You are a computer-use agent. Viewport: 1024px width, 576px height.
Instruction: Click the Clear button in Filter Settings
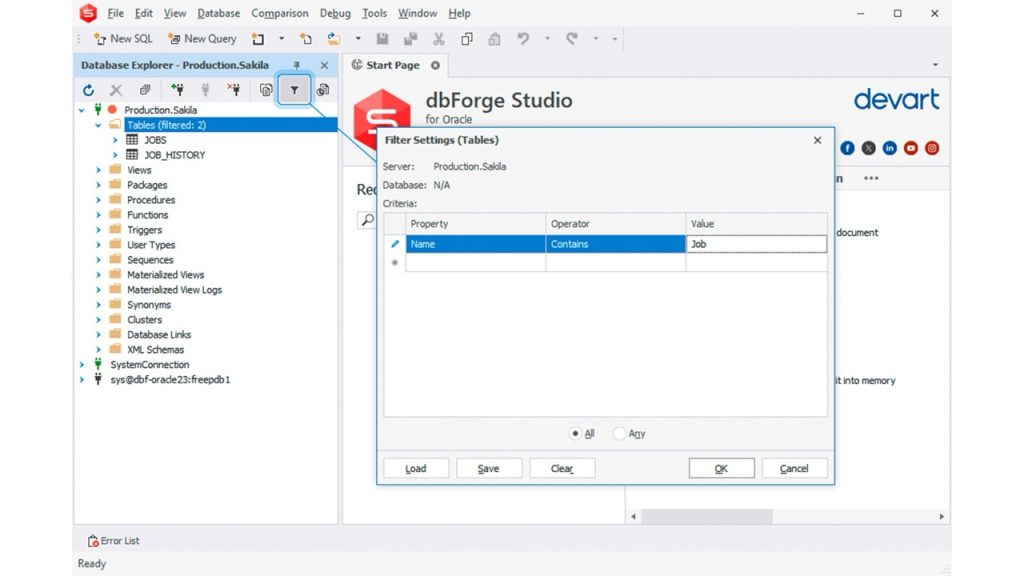pyautogui.click(x=562, y=467)
